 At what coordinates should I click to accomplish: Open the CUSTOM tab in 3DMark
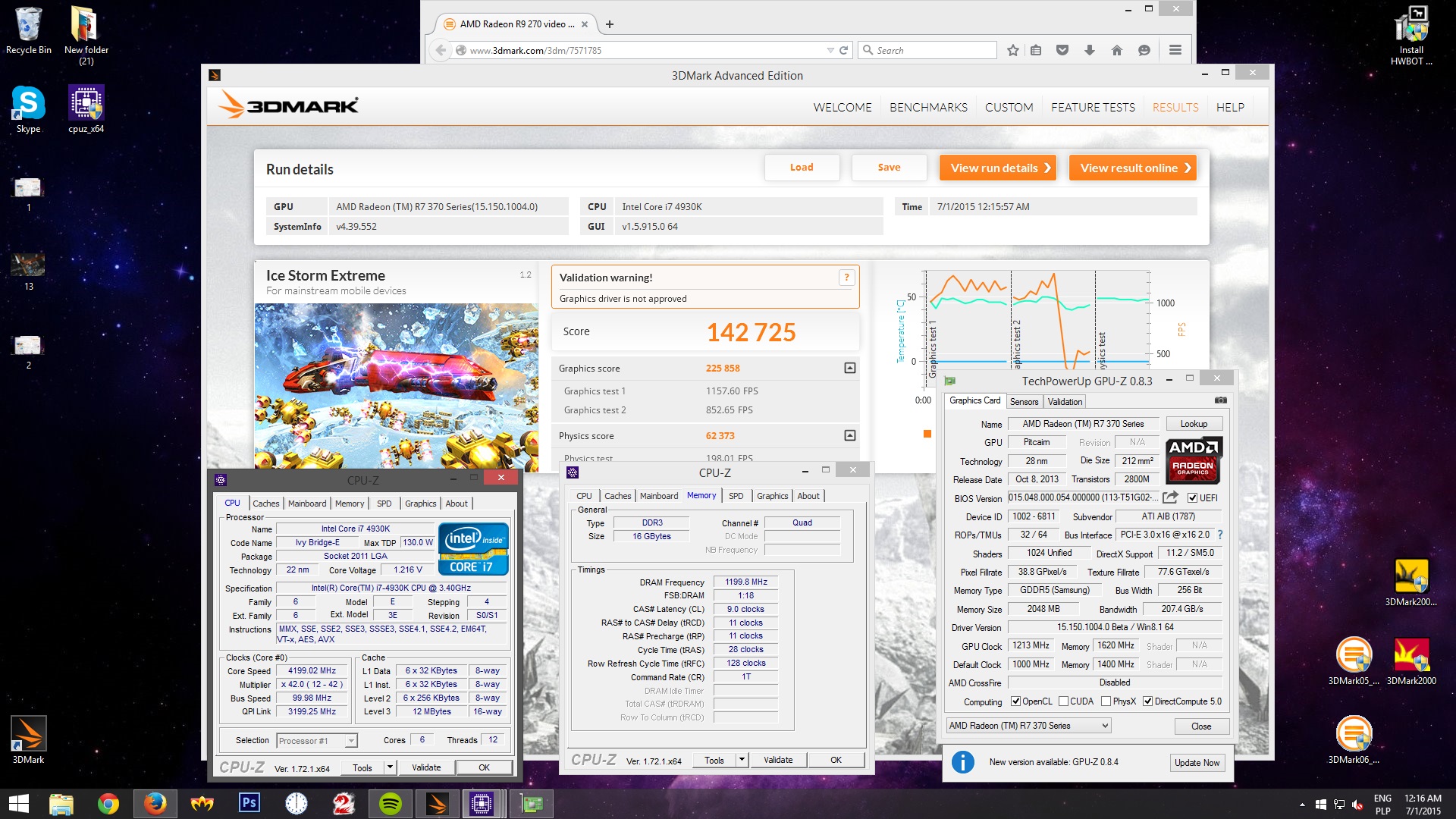tap(1009, 108)
